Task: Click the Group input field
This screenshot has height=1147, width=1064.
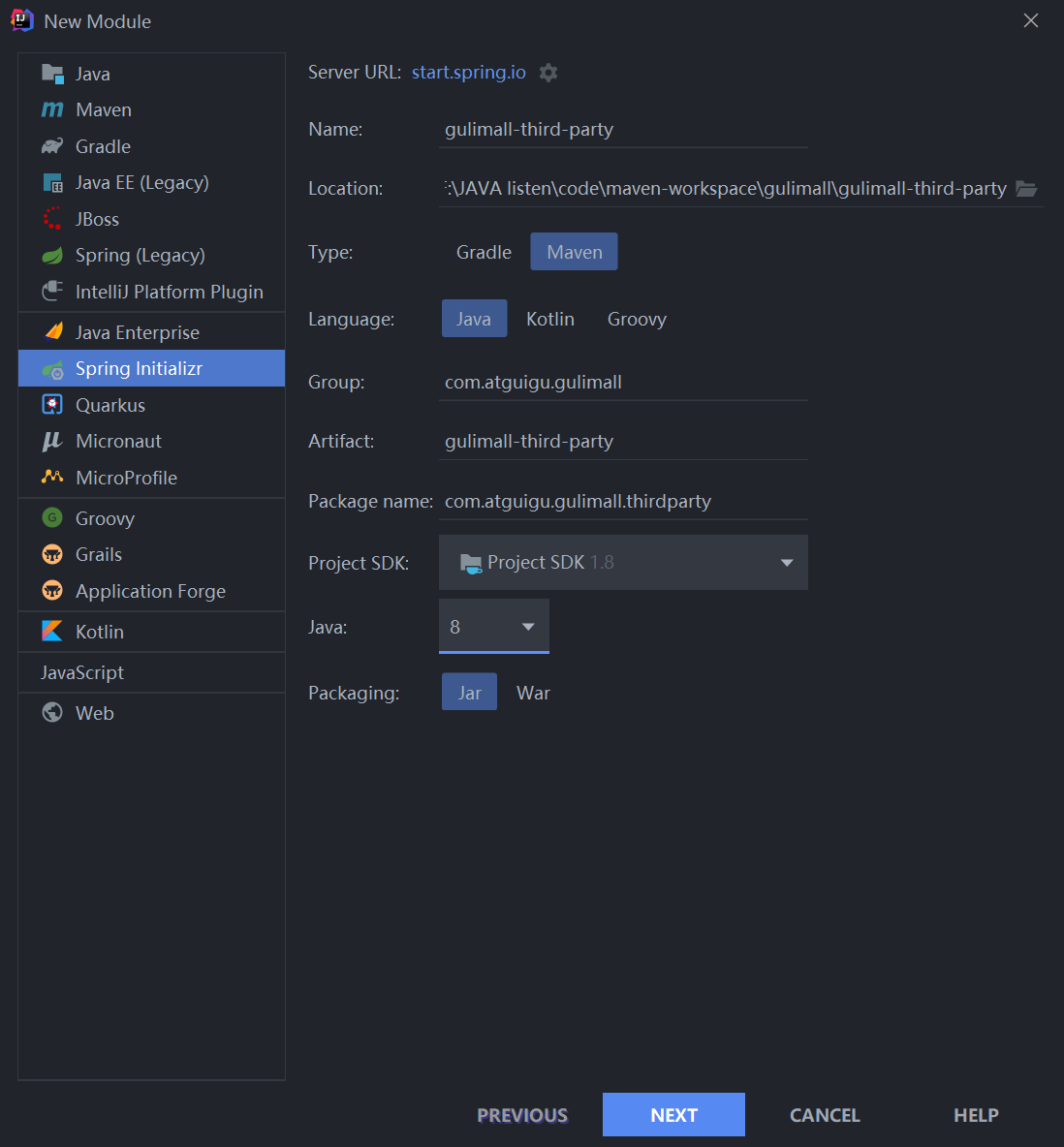Action: pyautogui.click(x=623, y=382)
